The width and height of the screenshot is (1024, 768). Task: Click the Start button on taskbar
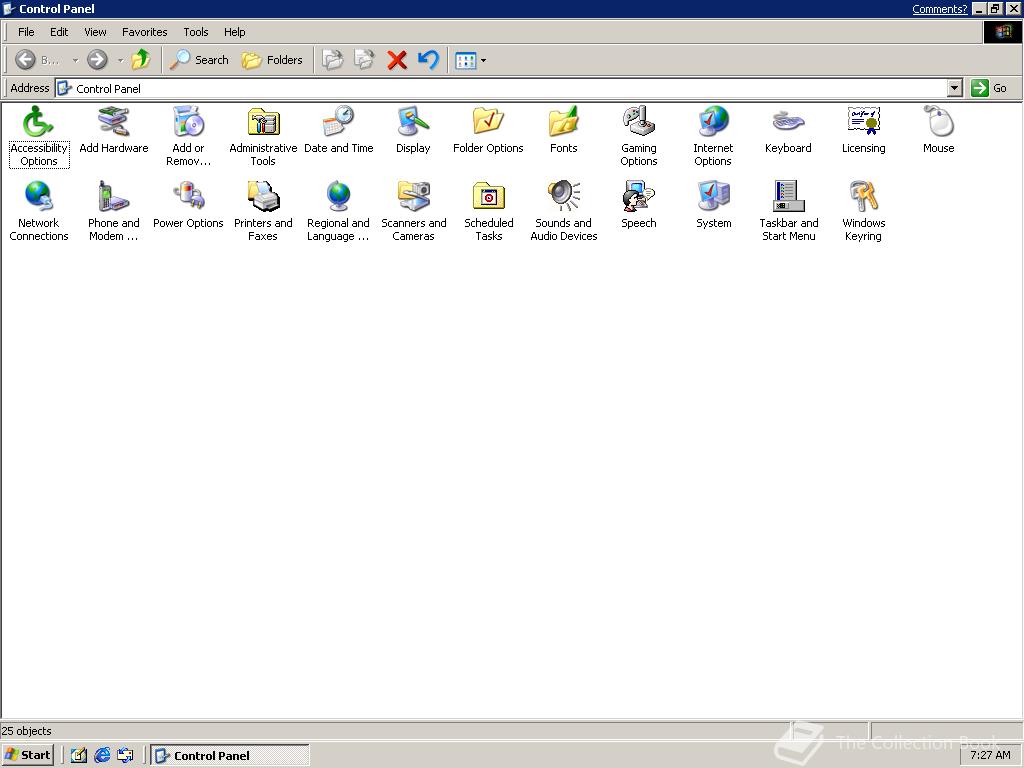27,755
